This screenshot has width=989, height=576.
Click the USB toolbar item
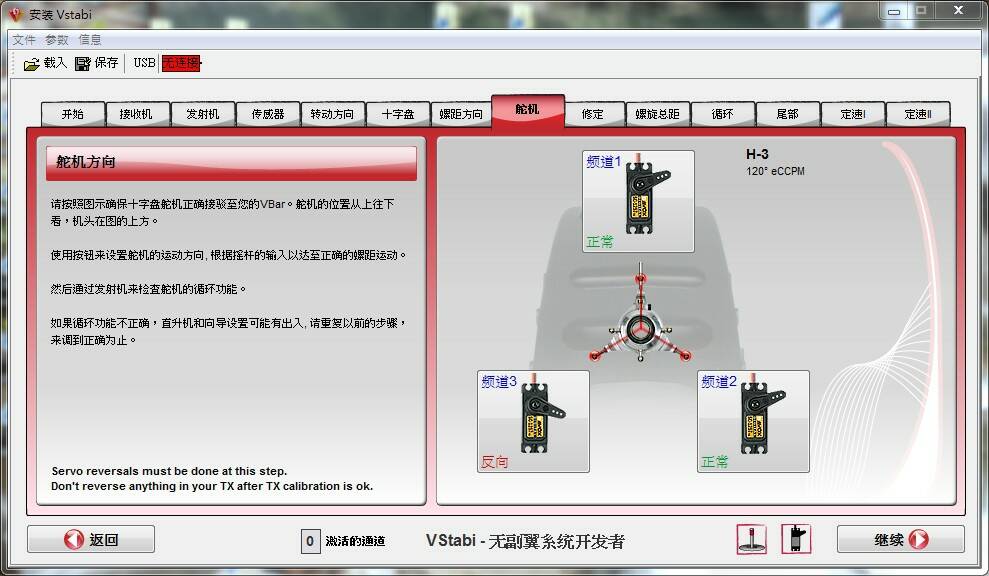[x=144, y=62]
